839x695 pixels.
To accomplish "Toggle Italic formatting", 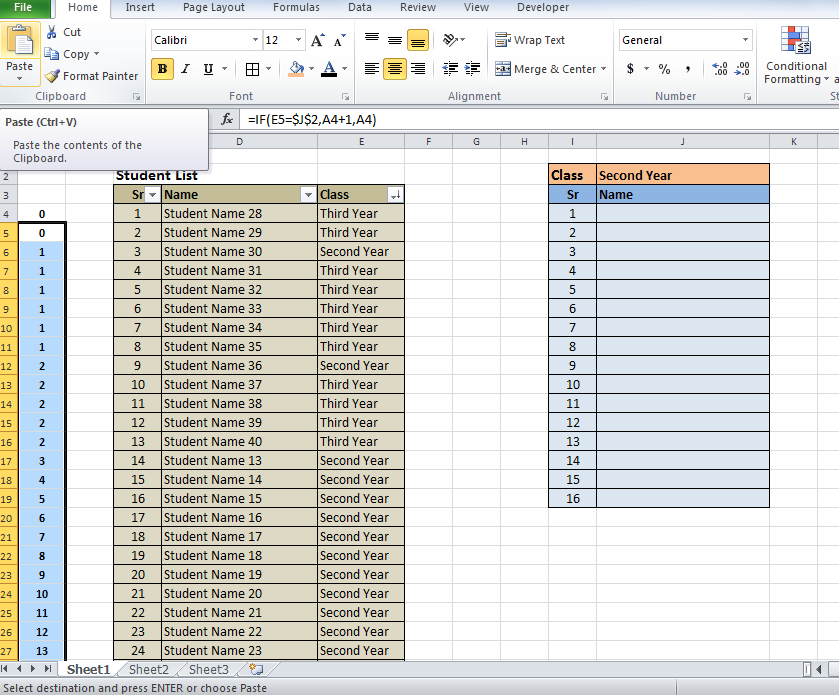I will pyautogui.click(x=184, y=69).
